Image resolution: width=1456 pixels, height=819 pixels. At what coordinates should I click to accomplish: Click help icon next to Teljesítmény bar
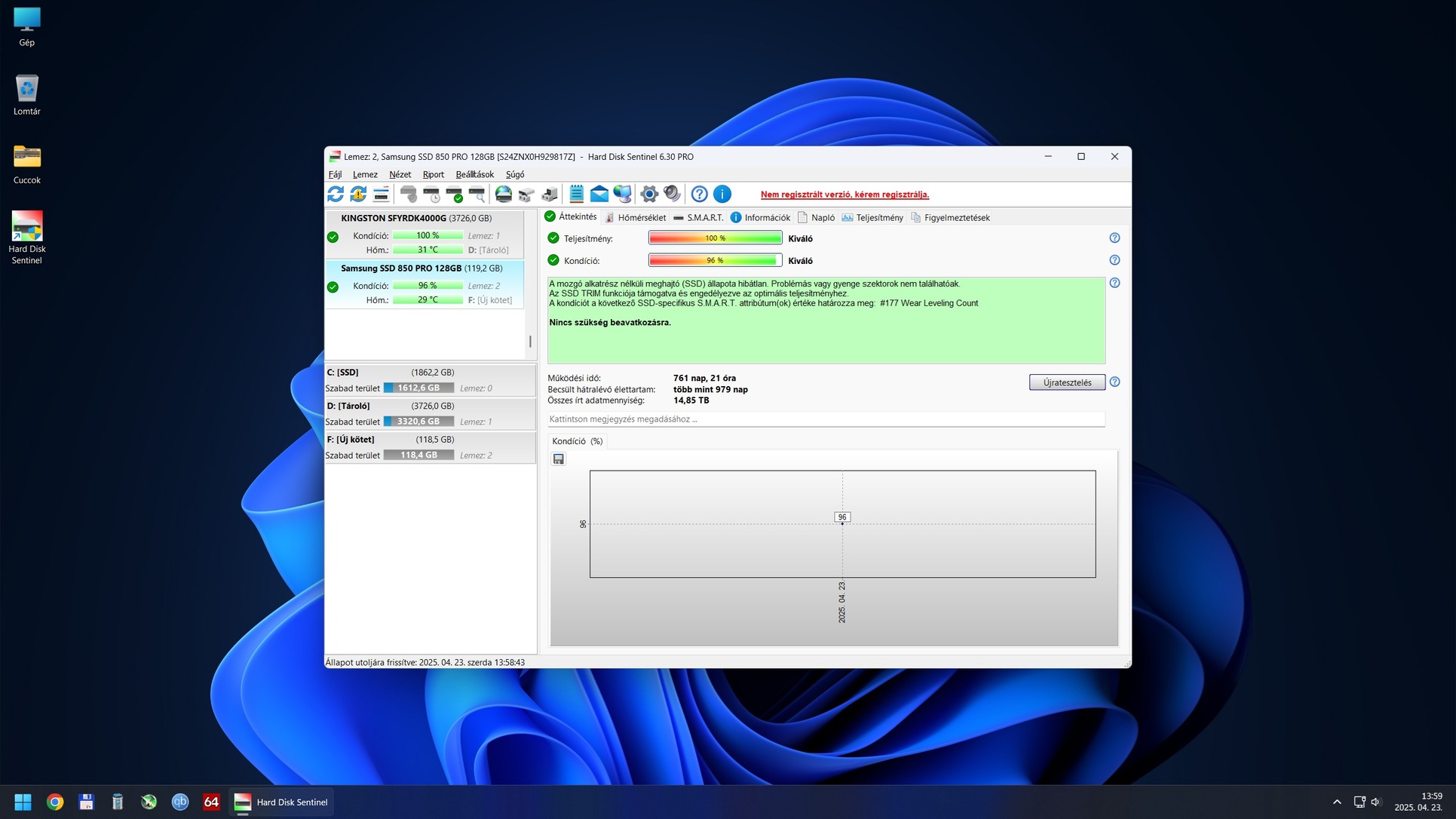click(1114, 238)
